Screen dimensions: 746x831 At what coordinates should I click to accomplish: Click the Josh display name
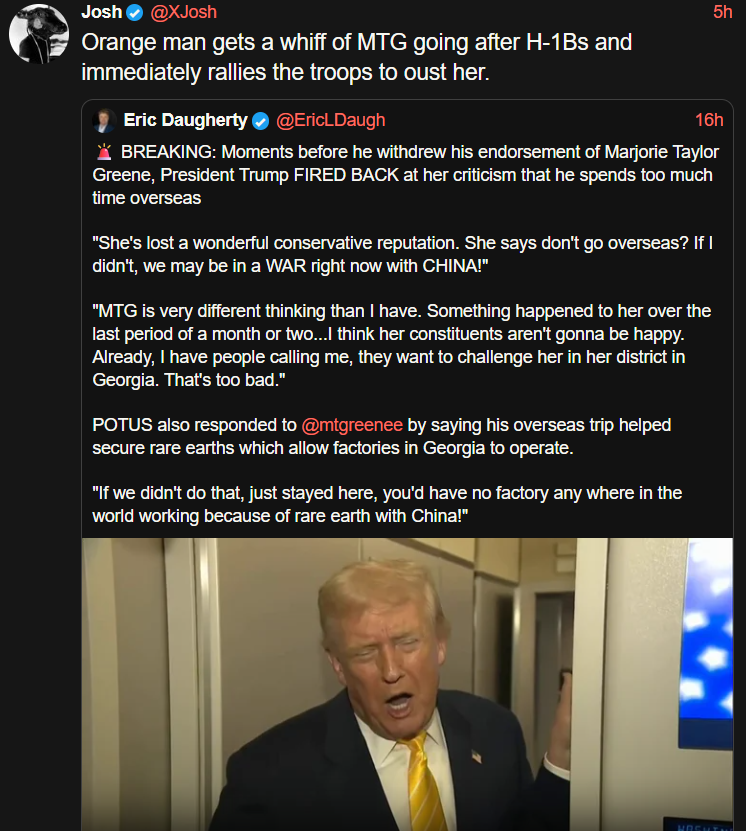102,12
